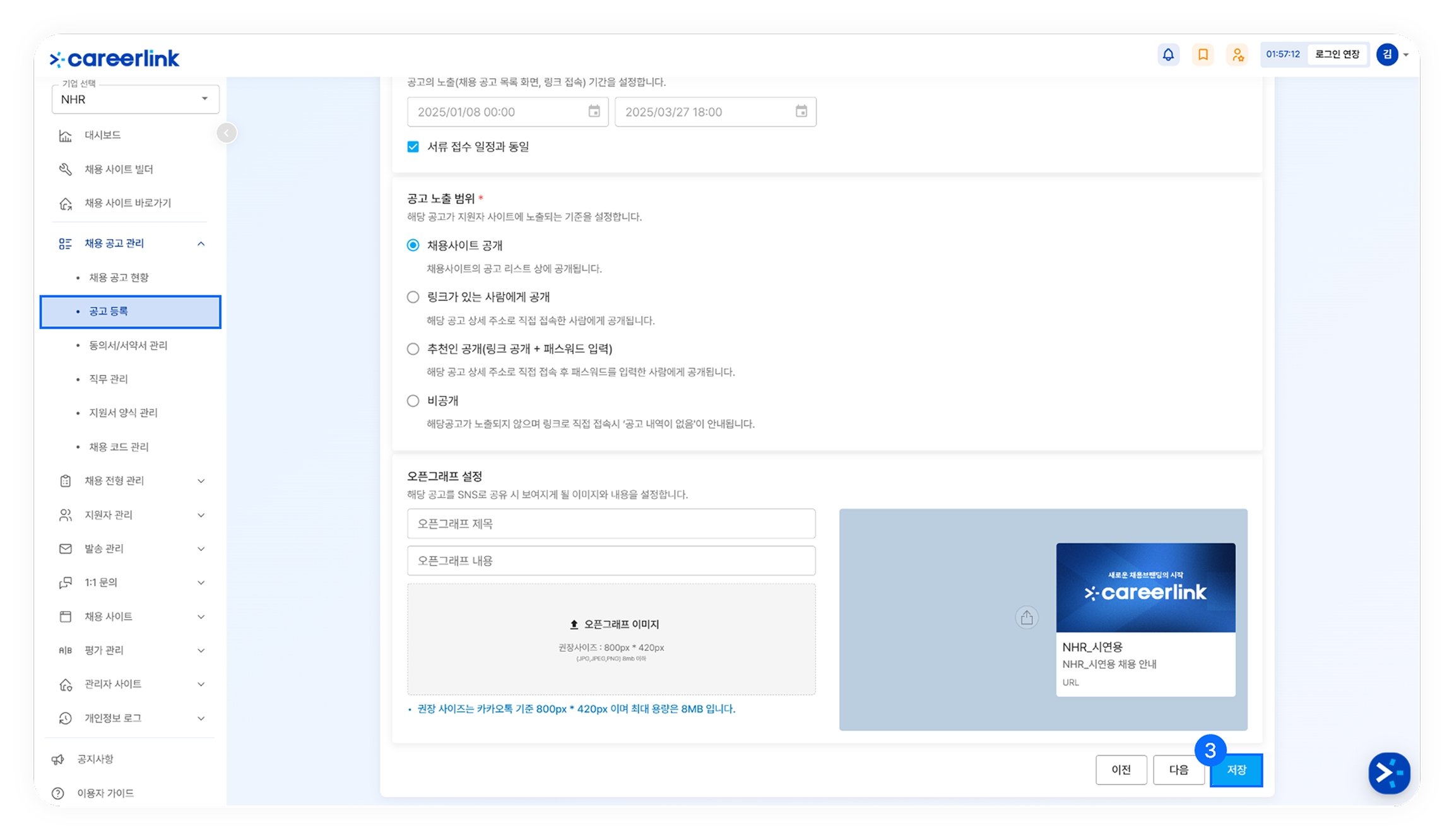1454x840 pixels.
Task: Select 링크가 있는 사람에게 공개 radio option
Action: click(x=413, y=297)
